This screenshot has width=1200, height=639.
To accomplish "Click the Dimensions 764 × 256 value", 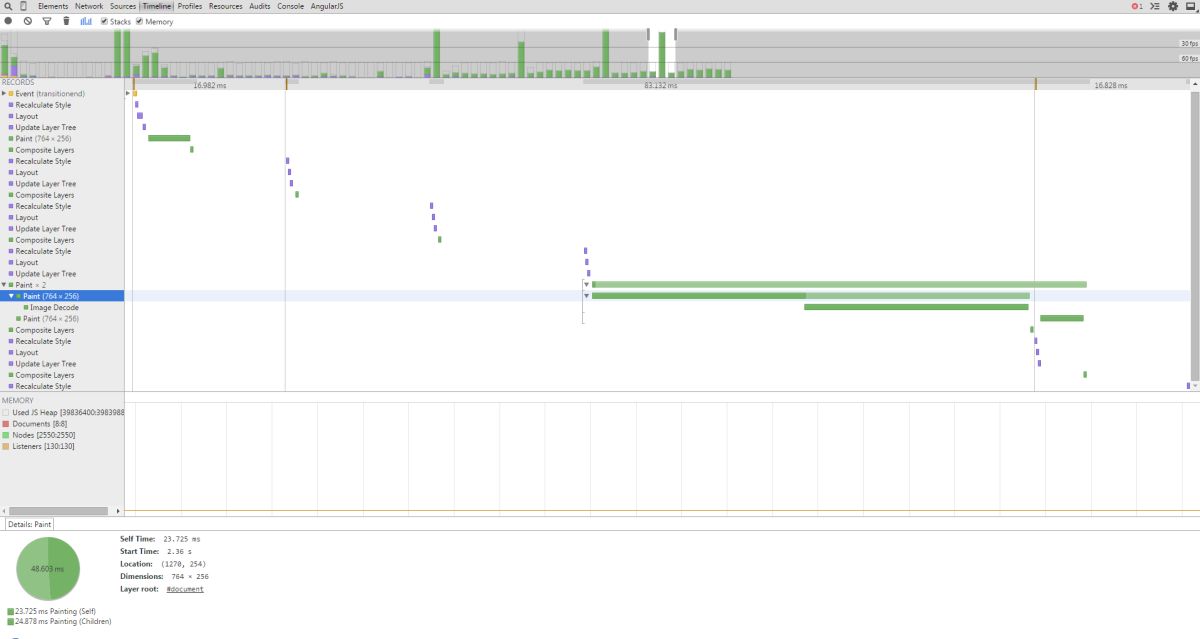I will 190,576.
